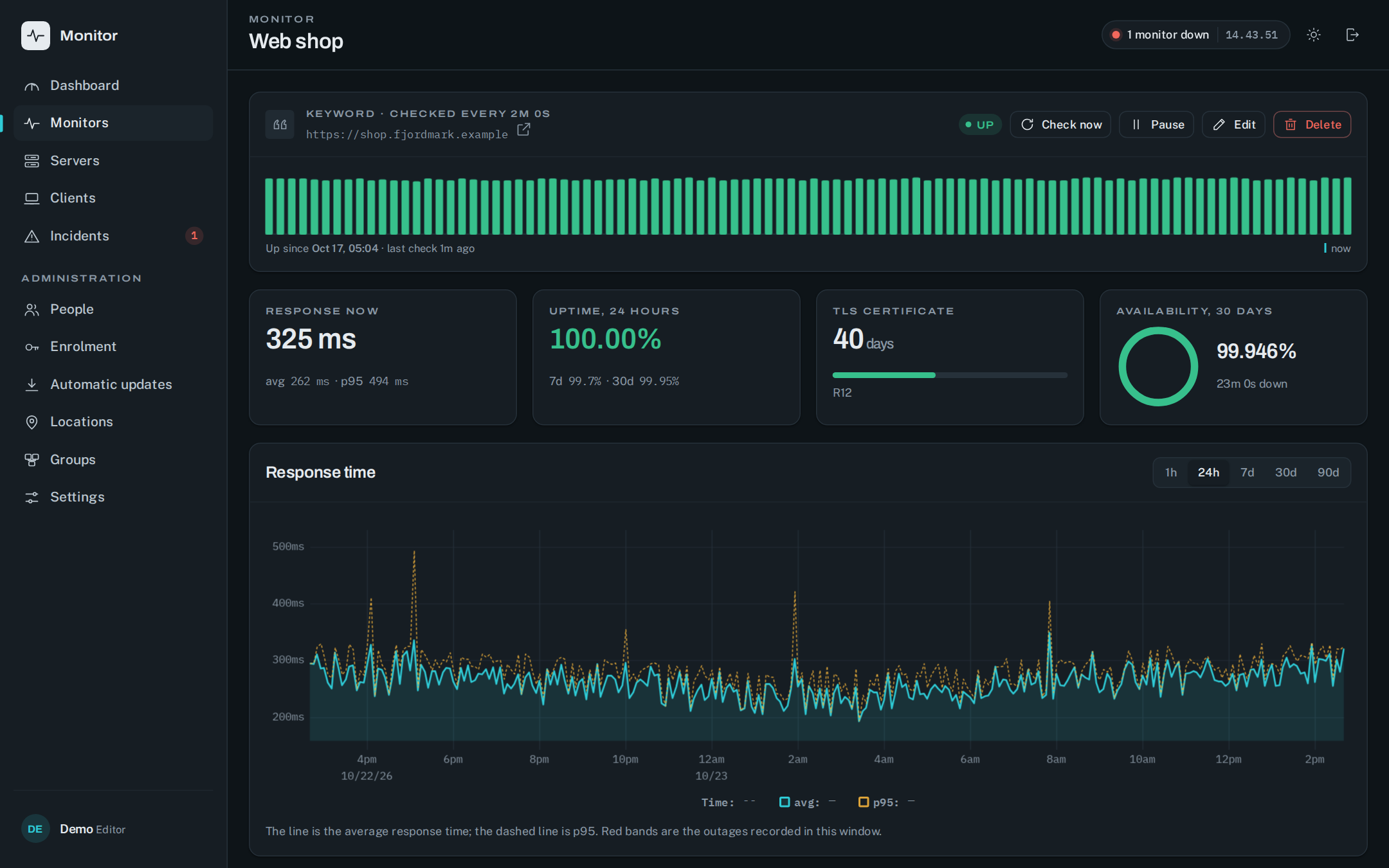Click the '1 monitor down' status pill
1389x868 pixels.
click(x=1195, y=35)
